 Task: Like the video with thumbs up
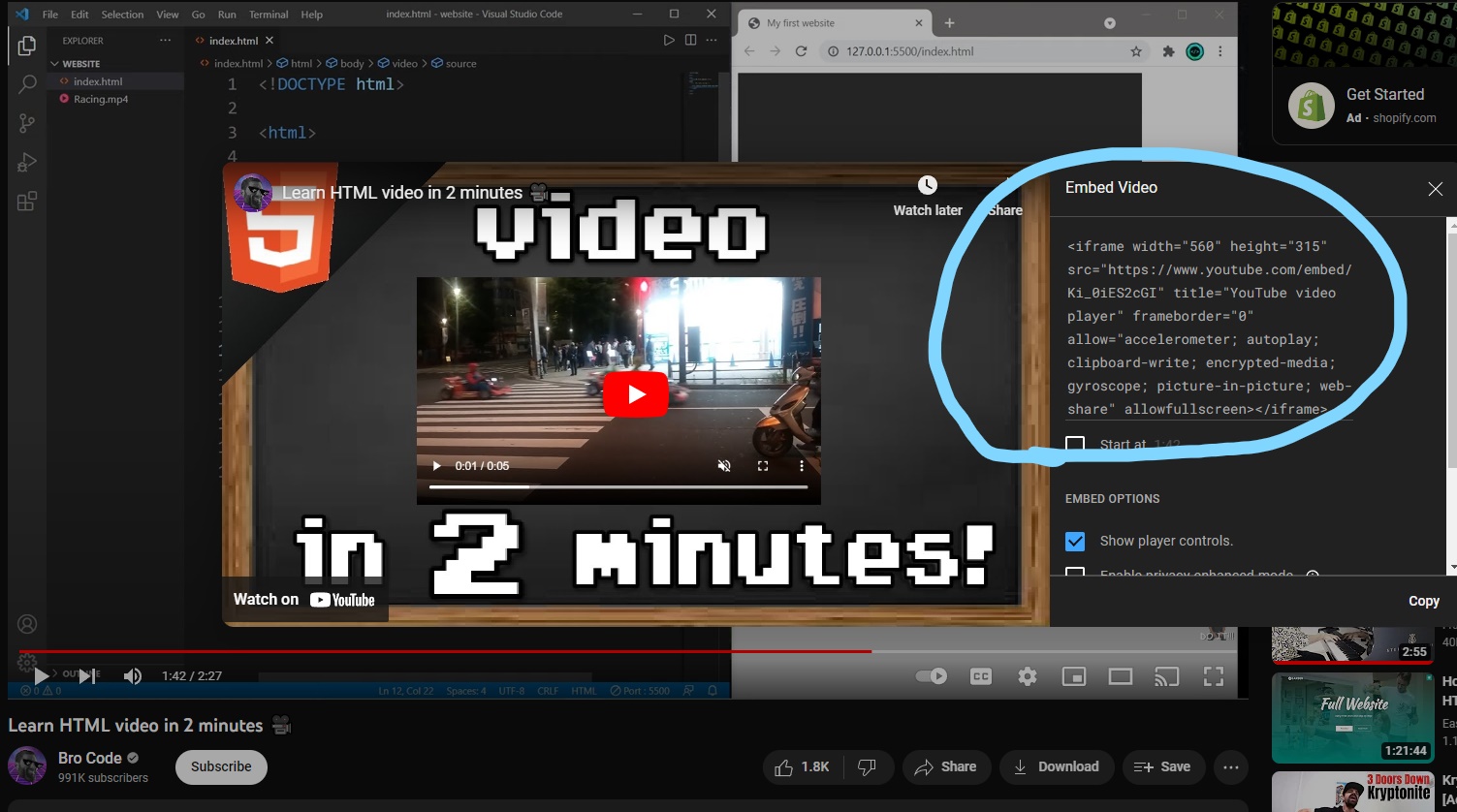tap(801, 766)
